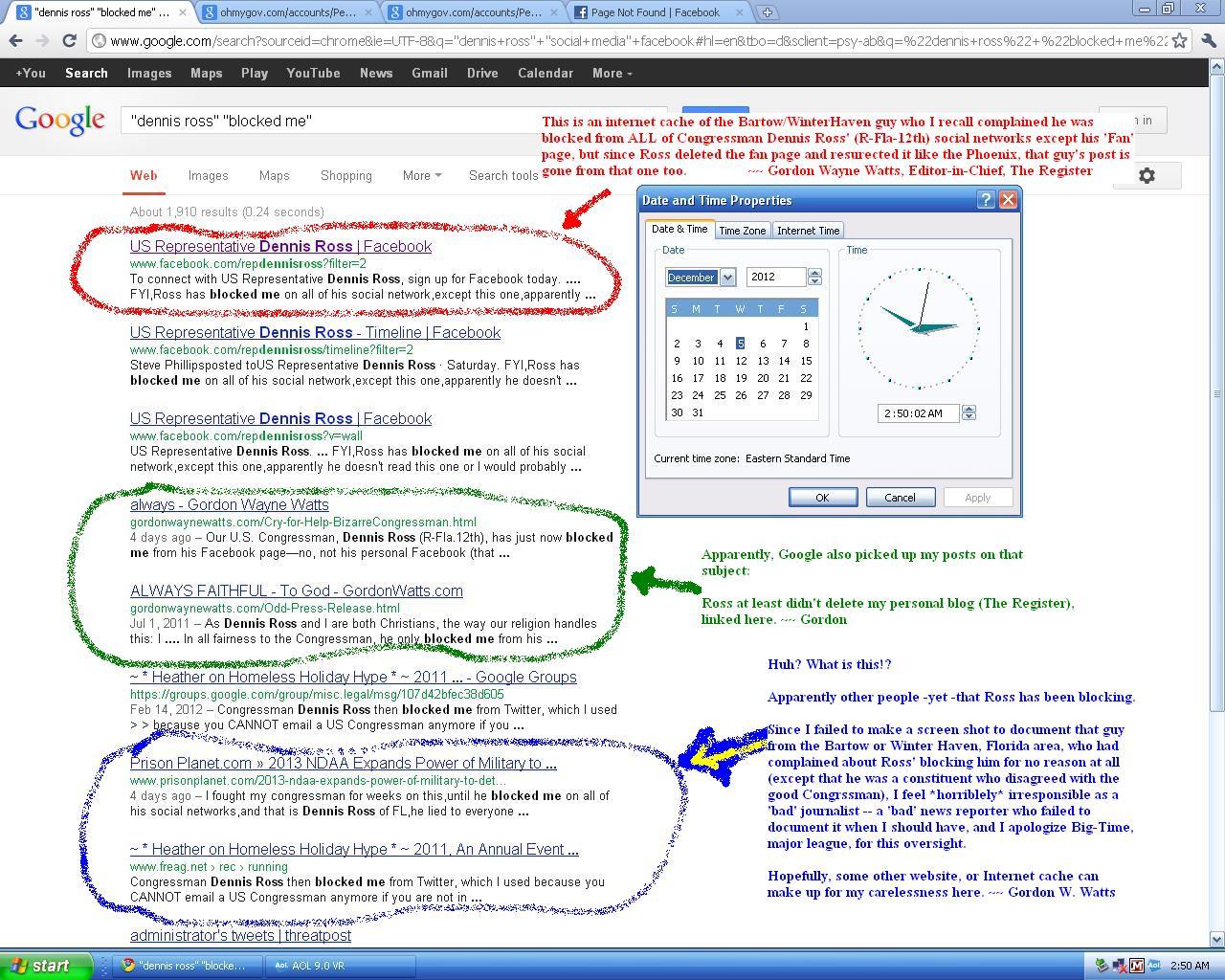Select day 12 in the calendar
Image resolution: width=1225 pixels, height=980 pixels.
coord(741,361)
